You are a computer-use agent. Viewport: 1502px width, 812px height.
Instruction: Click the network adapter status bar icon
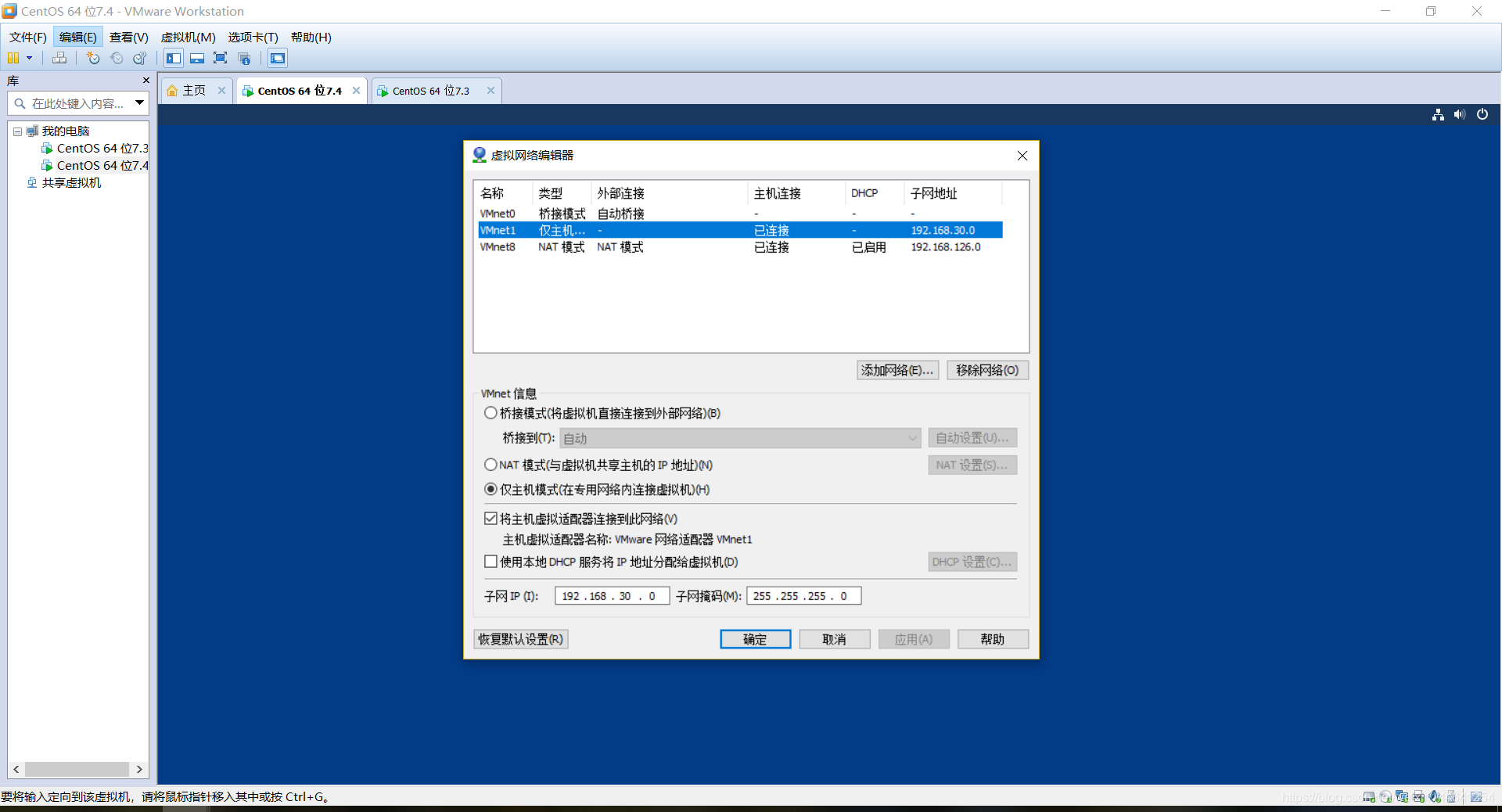point(1402,796)
